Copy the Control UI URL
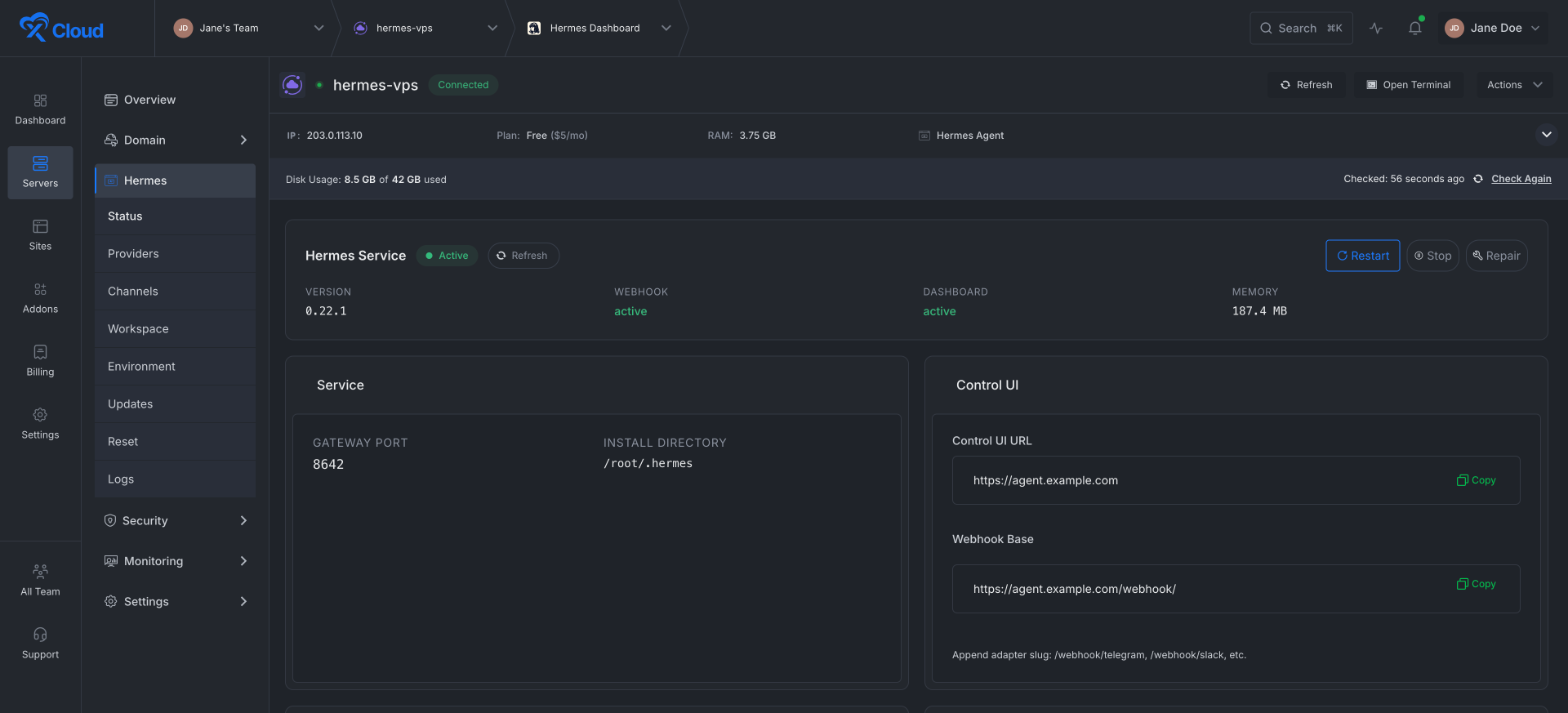This screenshot has width=1568, height=713. [1476, 480]
